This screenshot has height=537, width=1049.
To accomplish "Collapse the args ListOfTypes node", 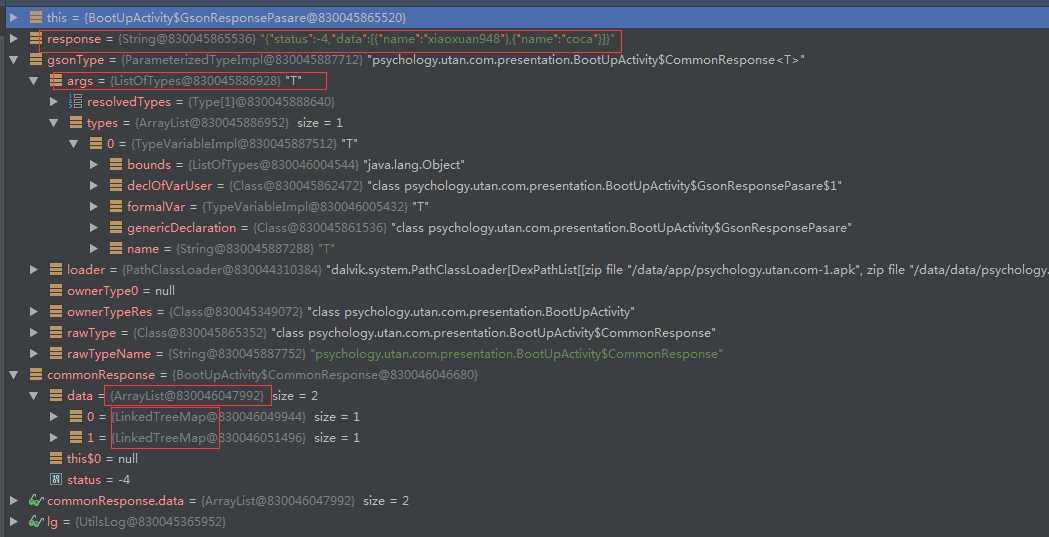I will click(x=34, y=81).
